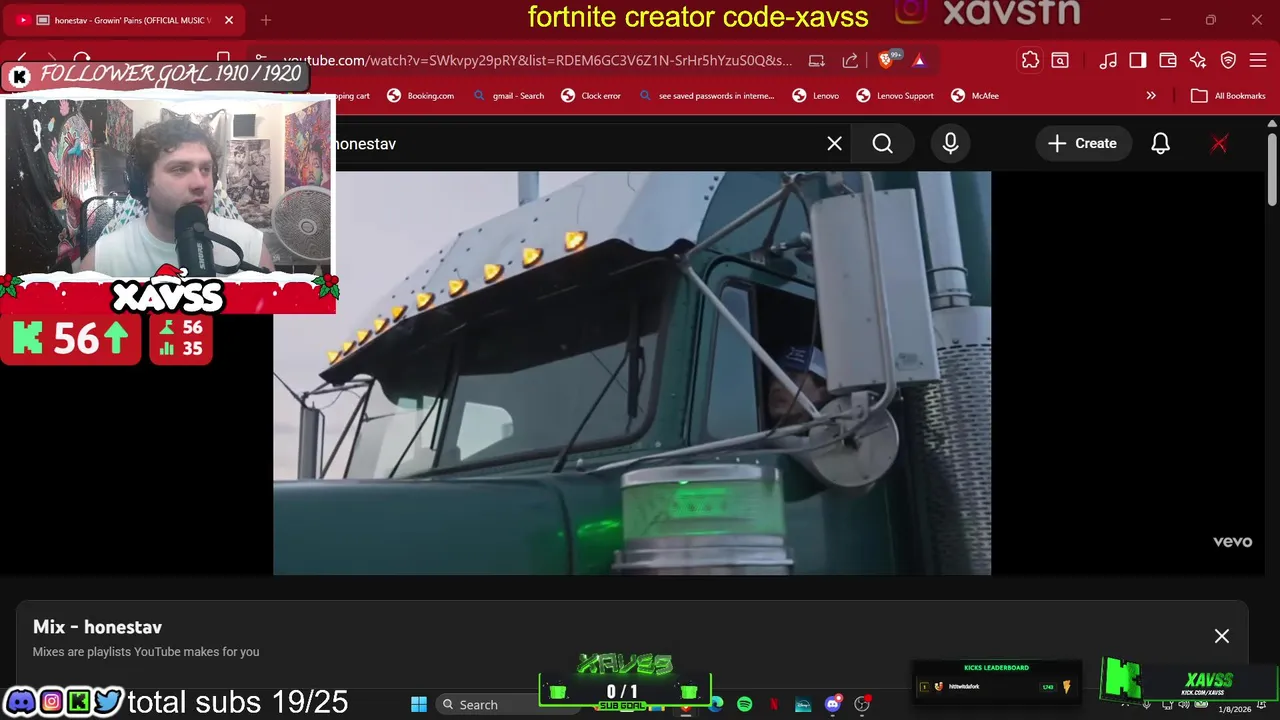Click the Mix - honestav playlist title
1280x720 pixels.
[x=97, y=627]
